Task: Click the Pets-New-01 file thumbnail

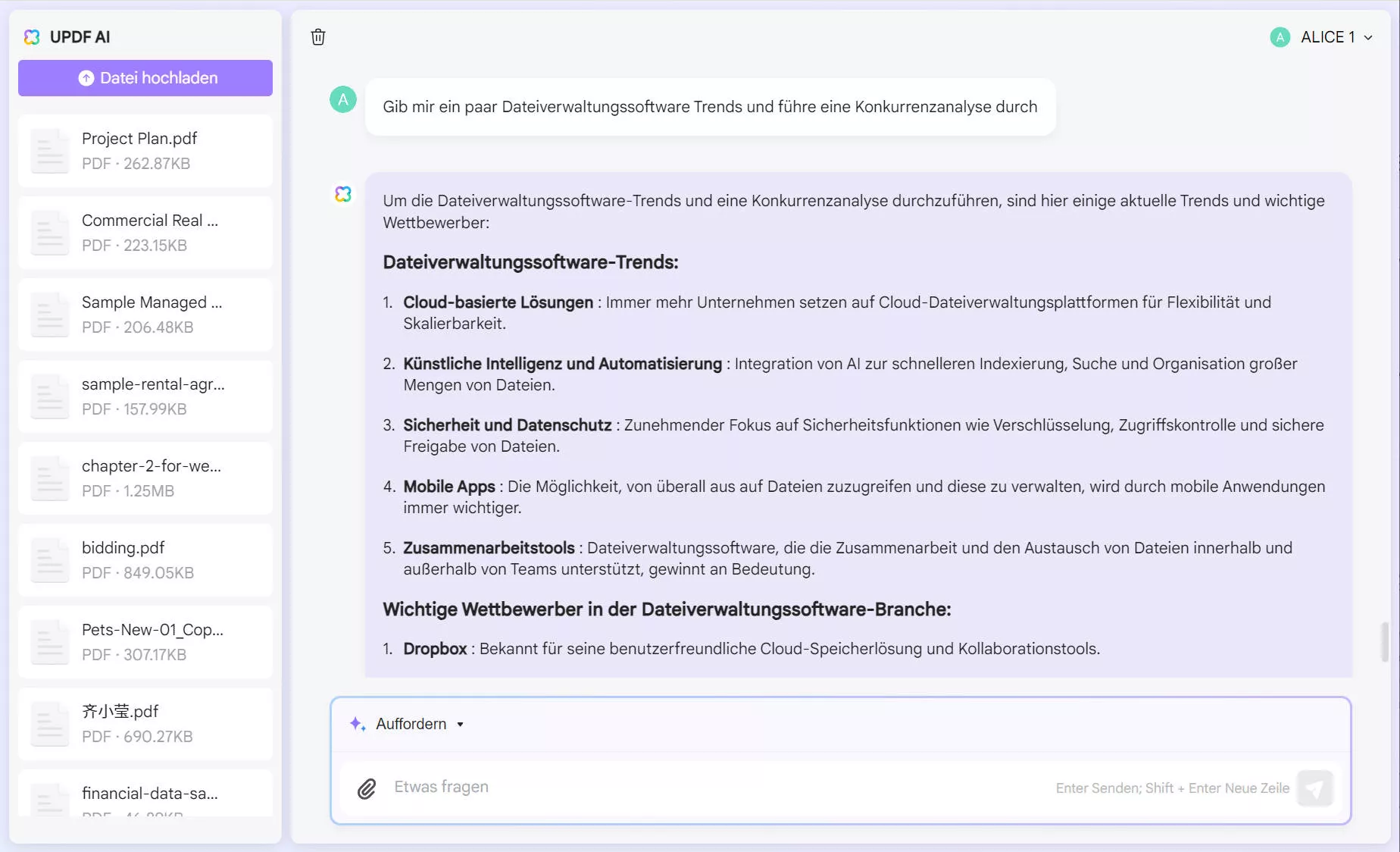Action: tap(49, 642)
